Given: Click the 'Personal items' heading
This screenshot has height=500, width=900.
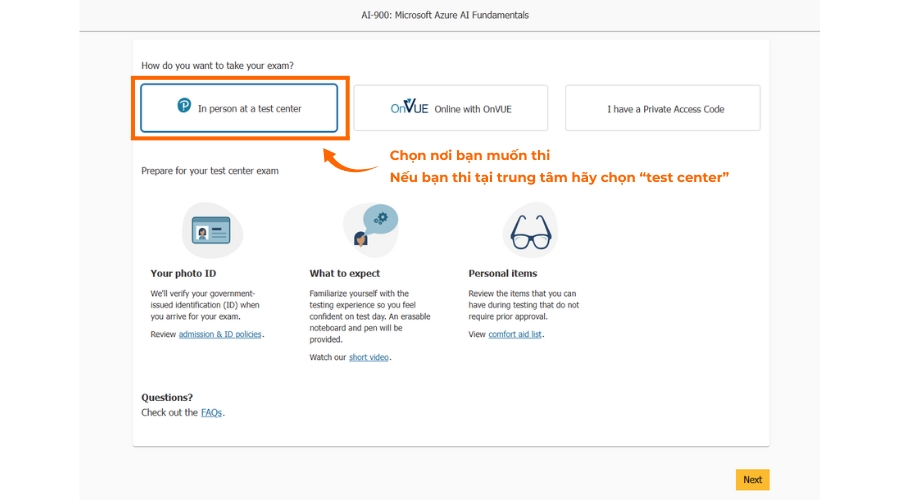Looking at the screenshot, I should 503,273.
